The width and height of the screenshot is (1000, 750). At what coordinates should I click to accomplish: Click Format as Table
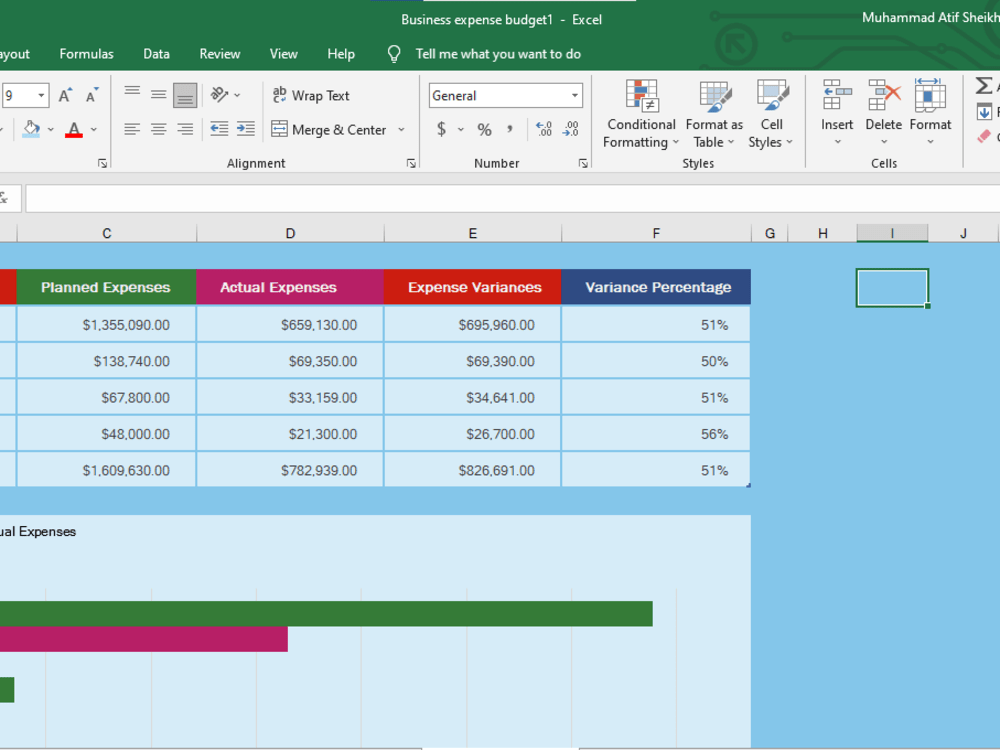[714, 115]
